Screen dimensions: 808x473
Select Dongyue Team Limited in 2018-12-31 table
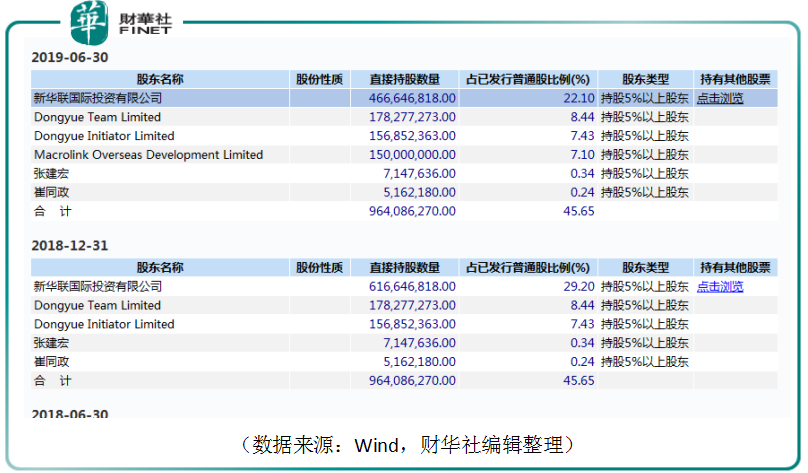pyautogui.click(x=97, y=306)
